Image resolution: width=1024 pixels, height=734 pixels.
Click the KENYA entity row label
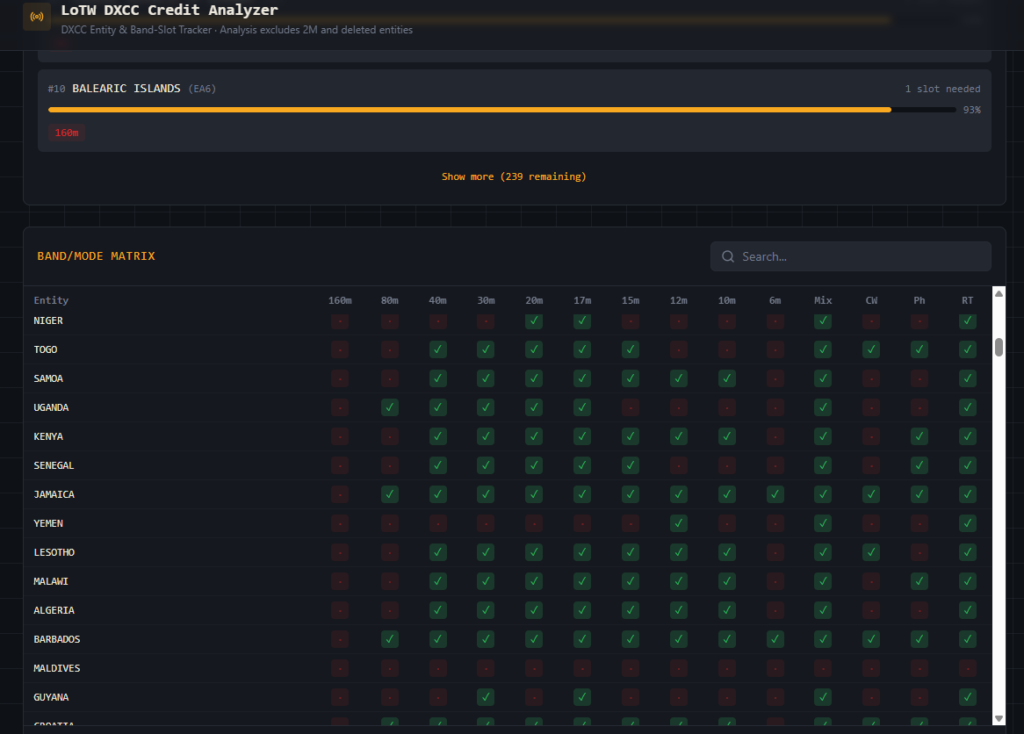50,437
